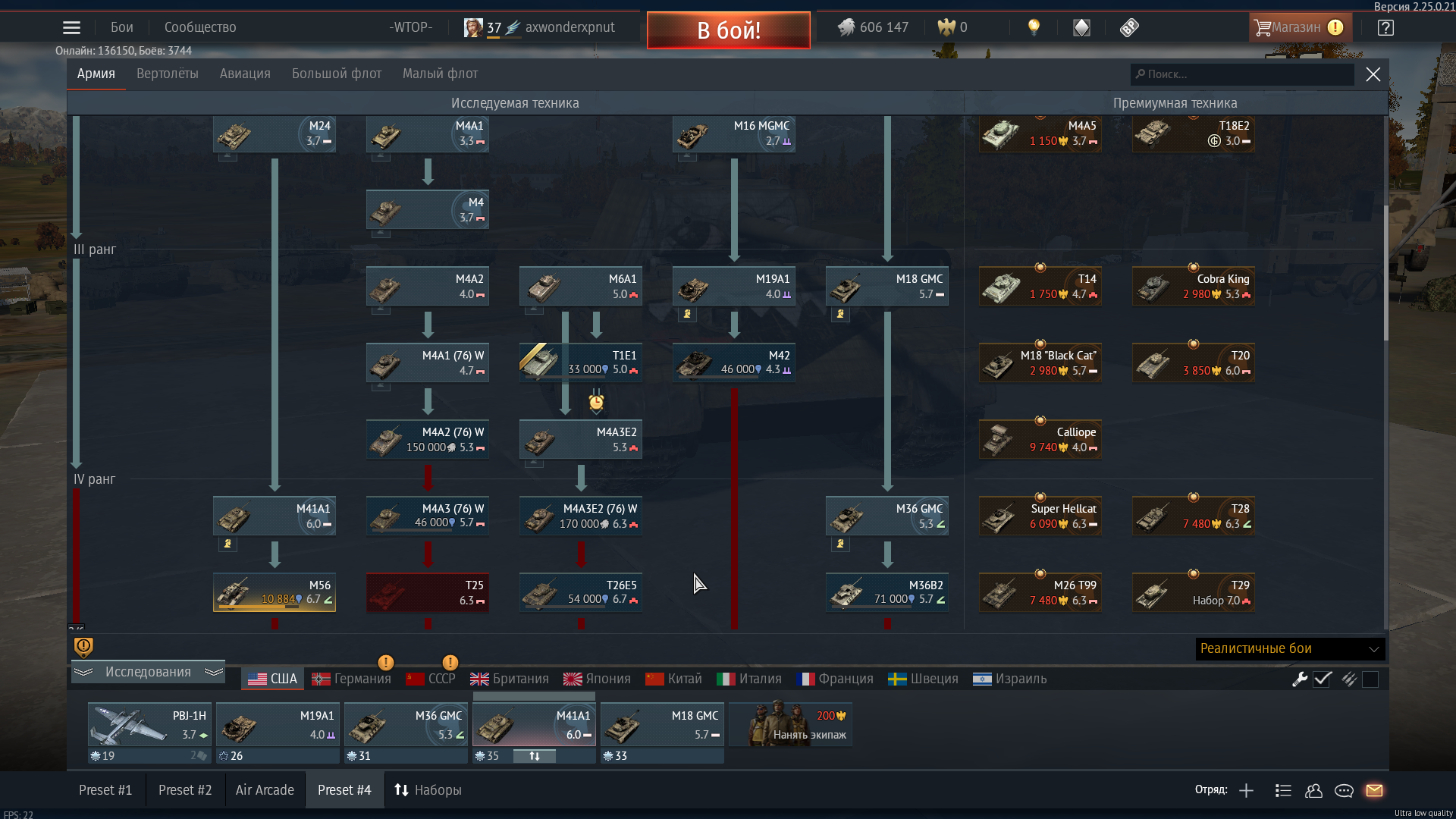Click the swap crew arrows under M41A1

coord(535,756)
